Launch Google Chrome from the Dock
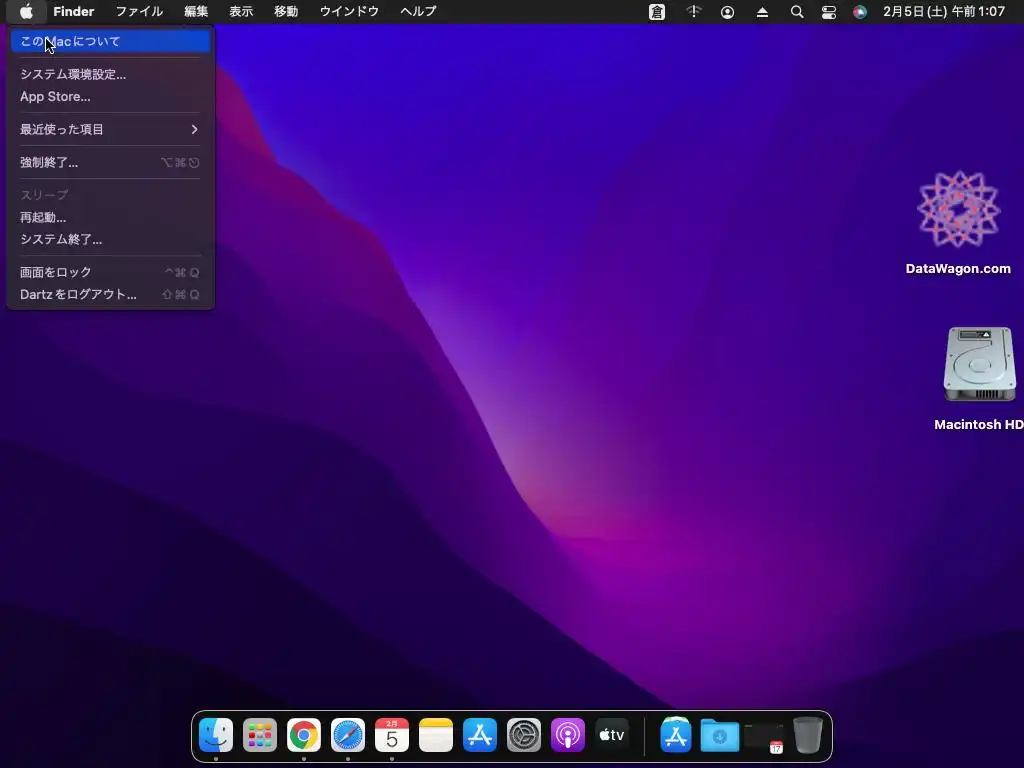This screenshot has height=768, width=1024. (304, 736)
